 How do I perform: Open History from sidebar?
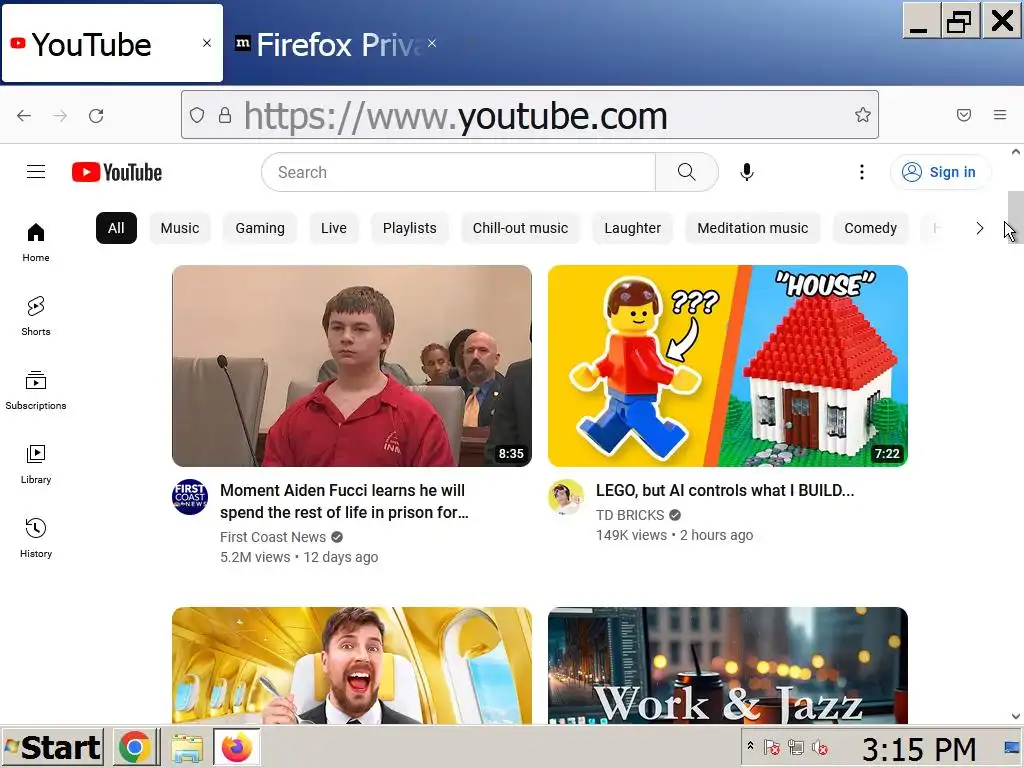[36, 537]
